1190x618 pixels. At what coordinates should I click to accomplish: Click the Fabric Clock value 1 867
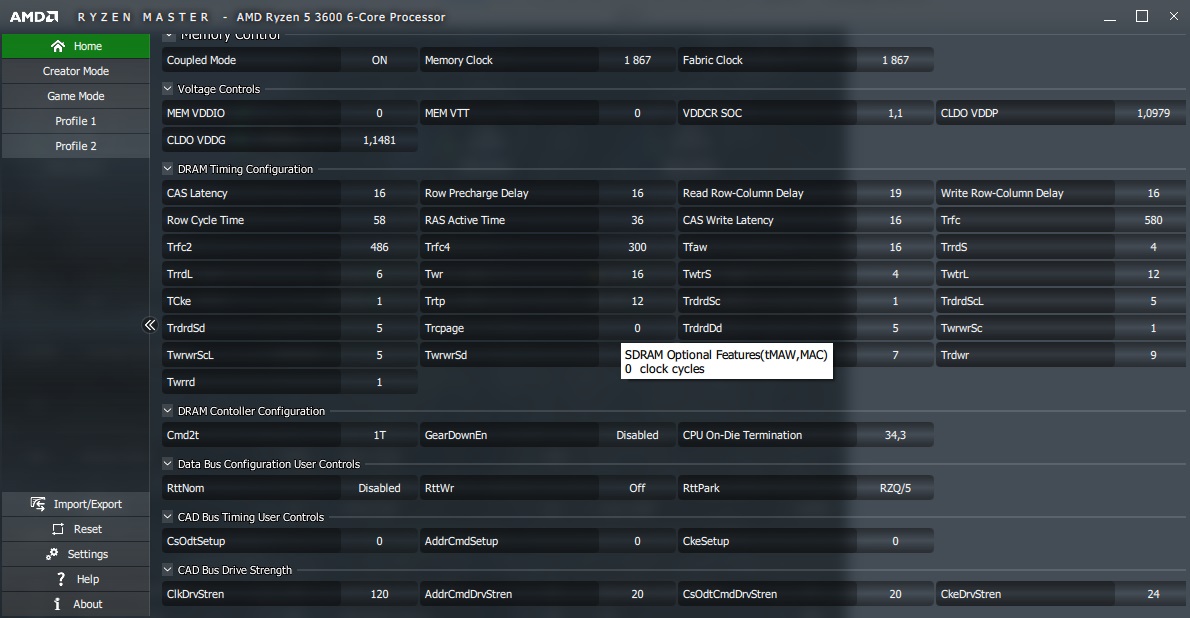896,60
